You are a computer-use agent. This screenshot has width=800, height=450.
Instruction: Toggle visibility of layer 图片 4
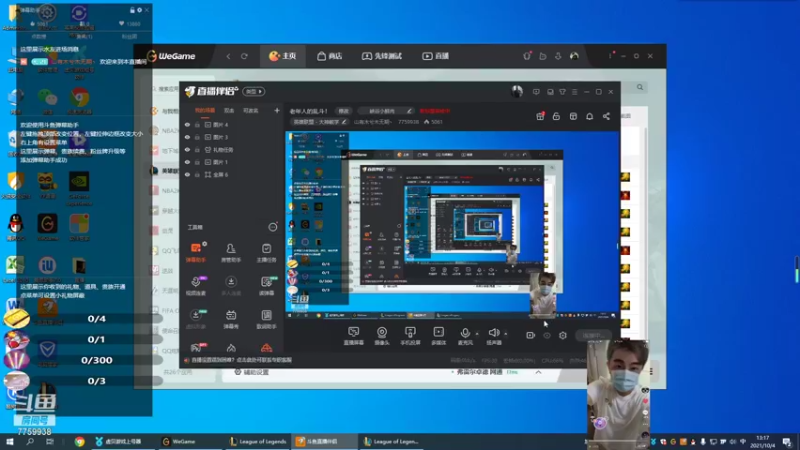pos(187,124)
